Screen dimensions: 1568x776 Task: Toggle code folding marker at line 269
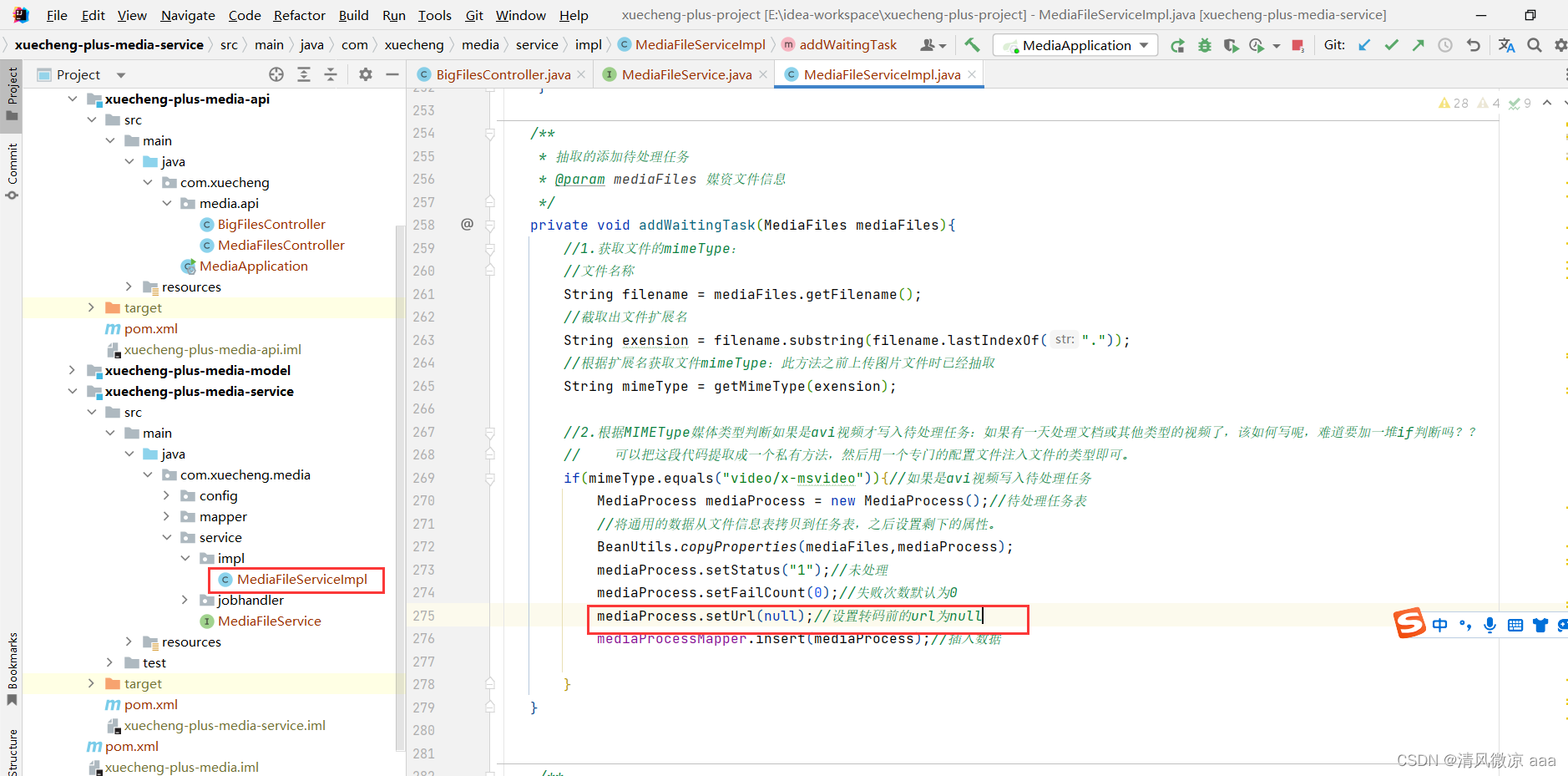coord(490,479)
